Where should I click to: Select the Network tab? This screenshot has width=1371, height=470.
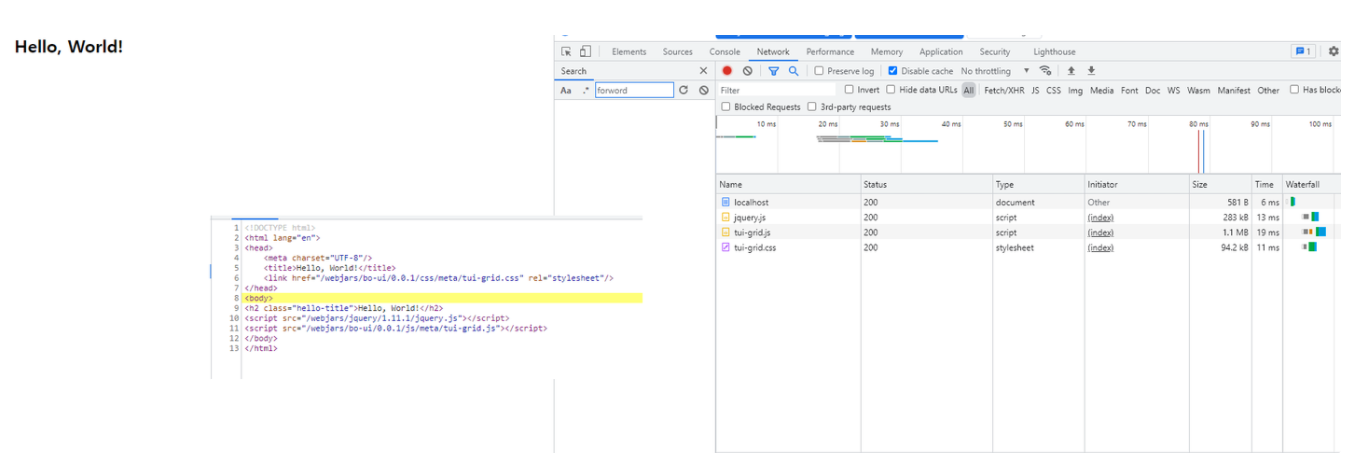click(x=773, y=52)
